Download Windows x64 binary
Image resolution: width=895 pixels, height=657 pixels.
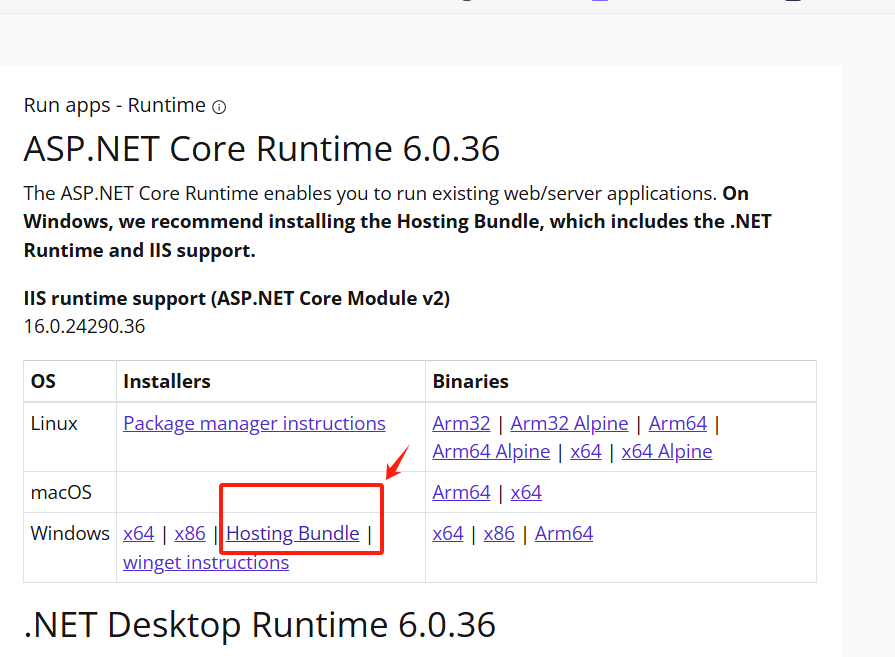click(x=448, y=533)
